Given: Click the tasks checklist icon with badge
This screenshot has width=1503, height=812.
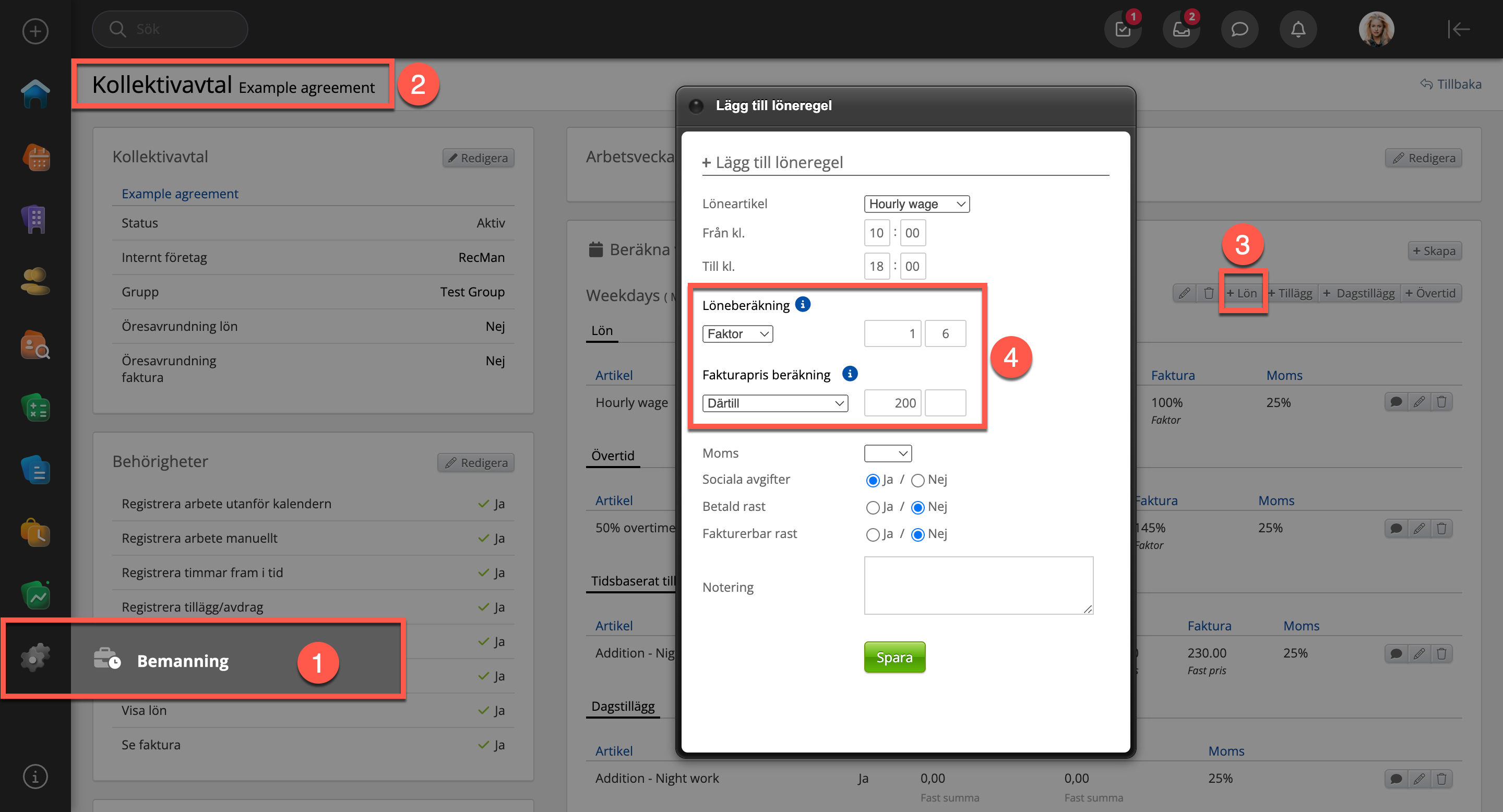Looking at the screenshot, I should coord(1123,29).
